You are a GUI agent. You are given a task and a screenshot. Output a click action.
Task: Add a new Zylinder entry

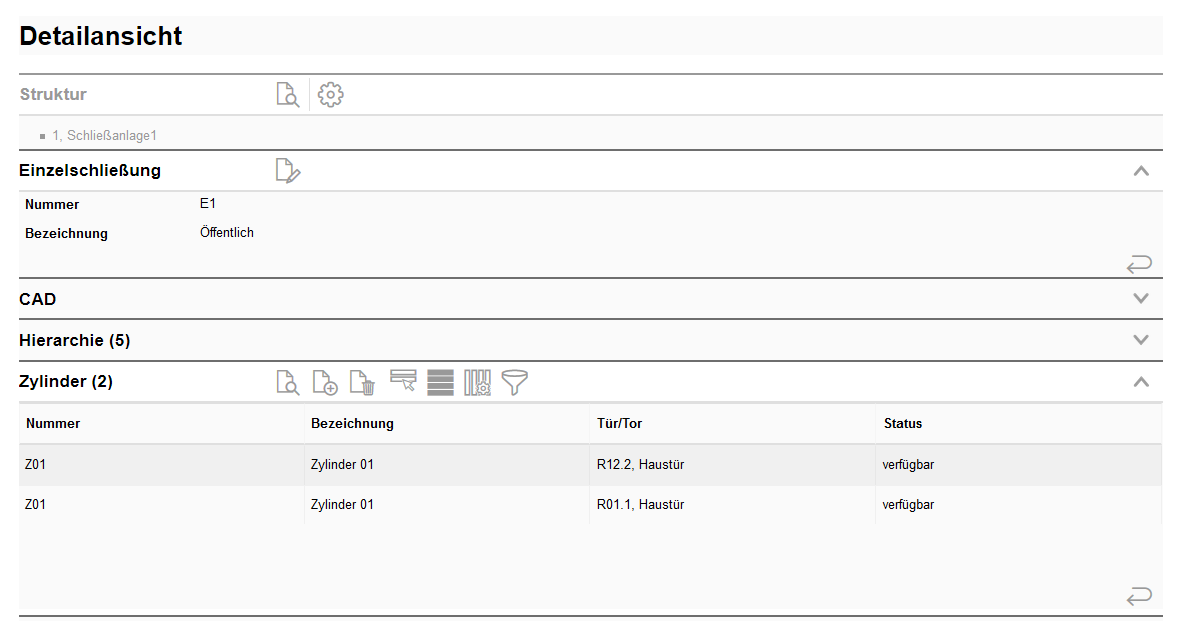[x=325, y=382]
